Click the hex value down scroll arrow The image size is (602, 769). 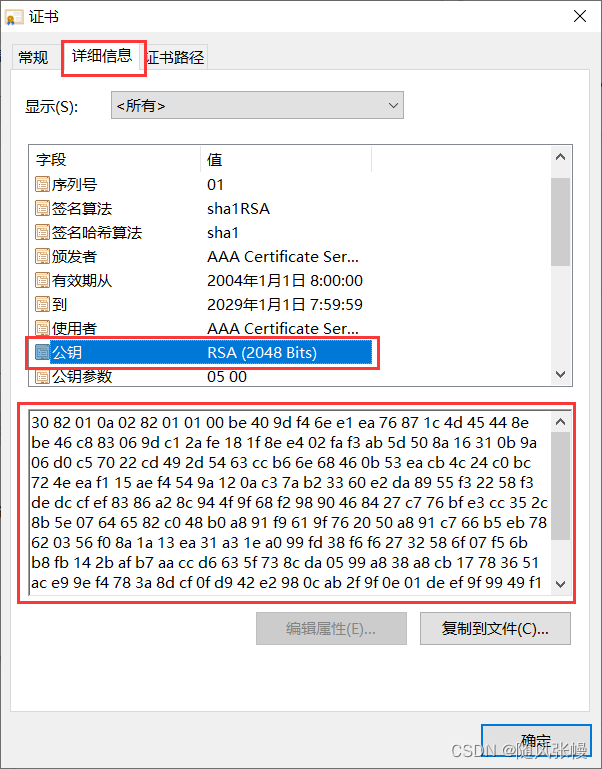tap(560, 584)
